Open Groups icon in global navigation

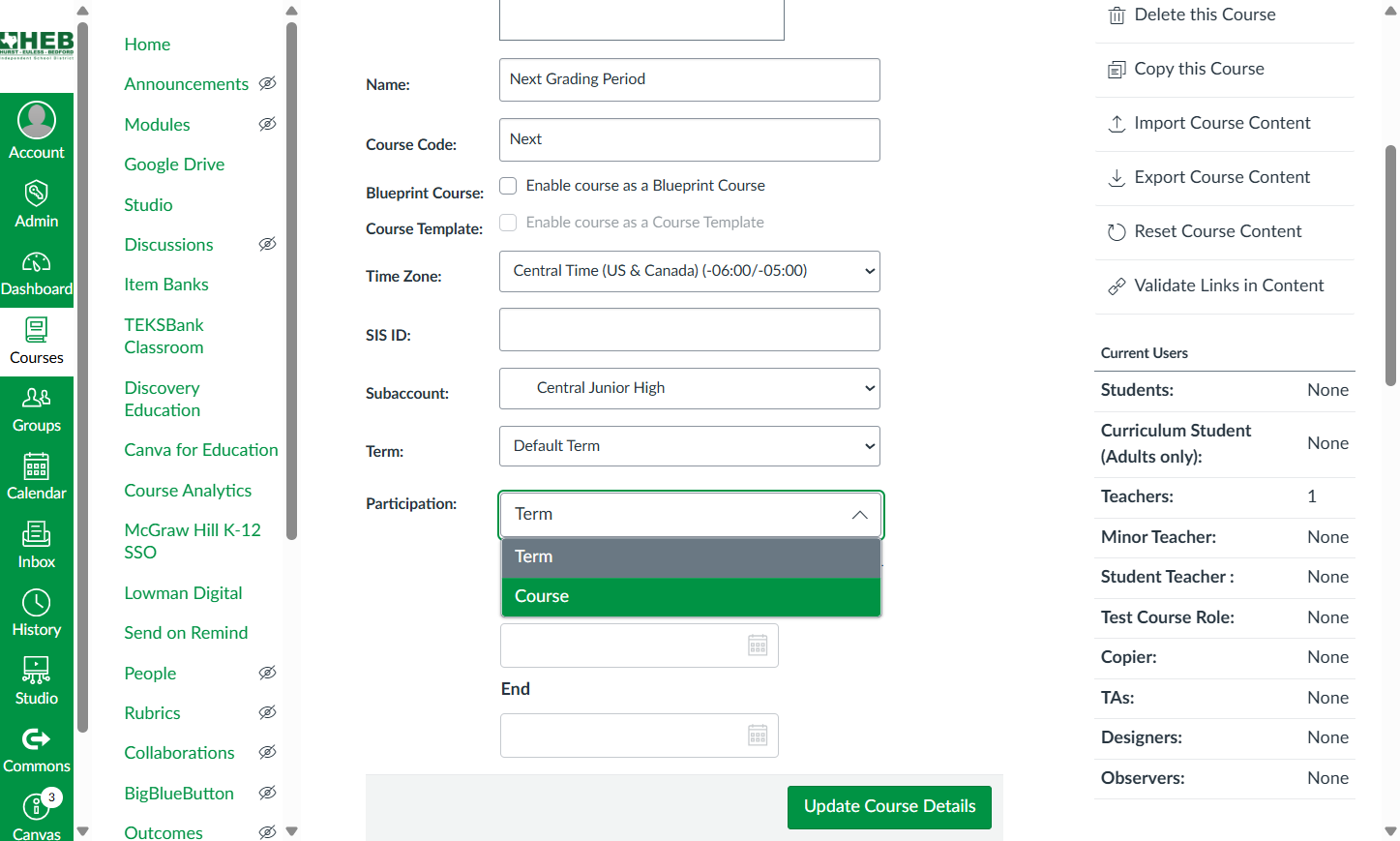click(37, 398)
